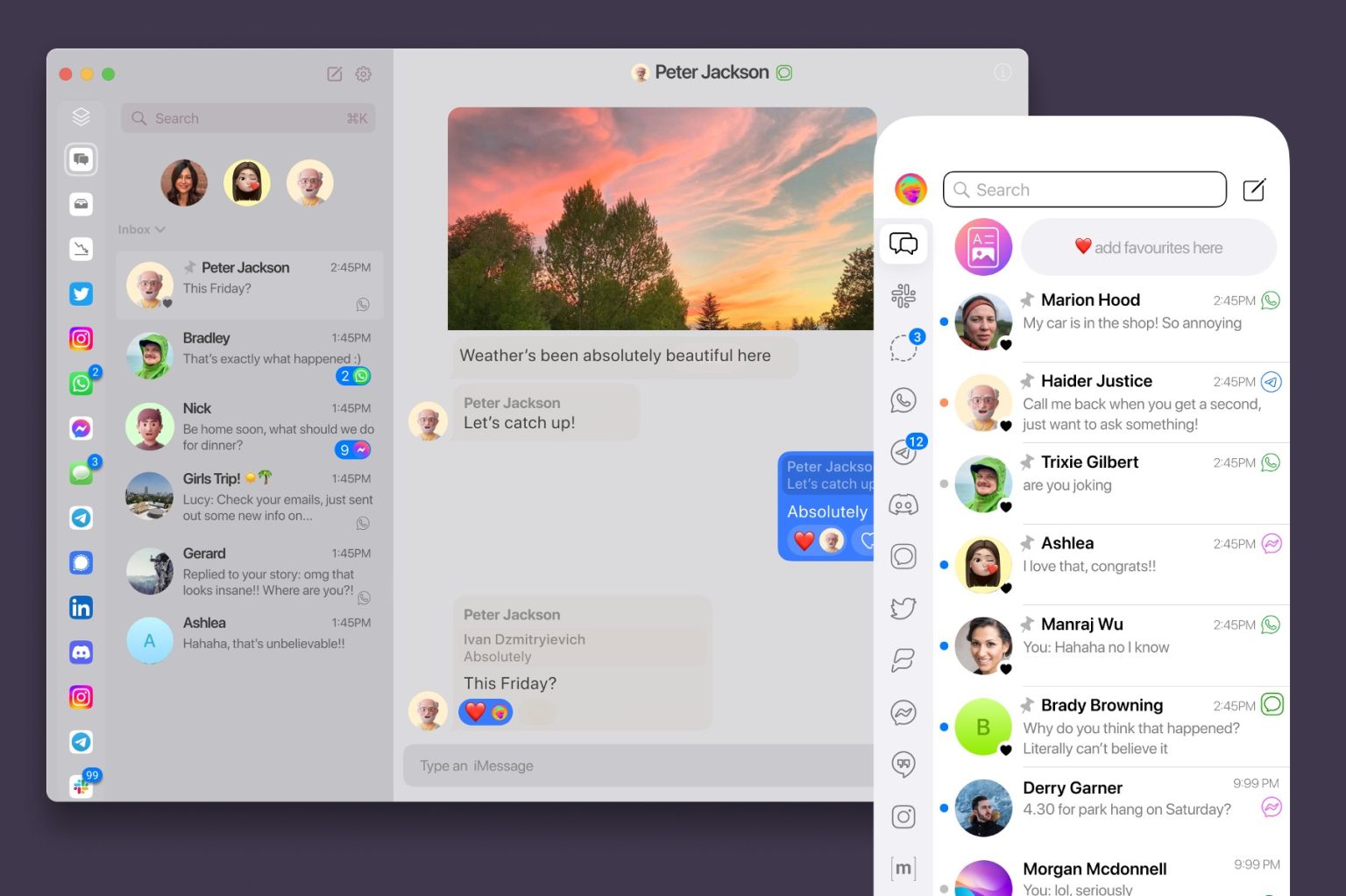This screenshot has height=896, width=1346.
Task: Open the favourites story icon in mobile panel
Action: [x=983, y=247]
